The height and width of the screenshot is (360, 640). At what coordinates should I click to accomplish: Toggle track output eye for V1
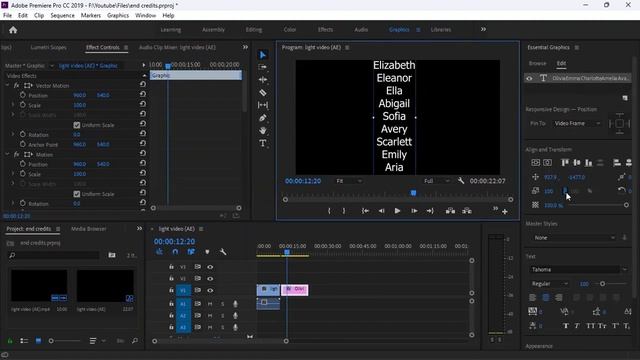[x=210, y=290]
